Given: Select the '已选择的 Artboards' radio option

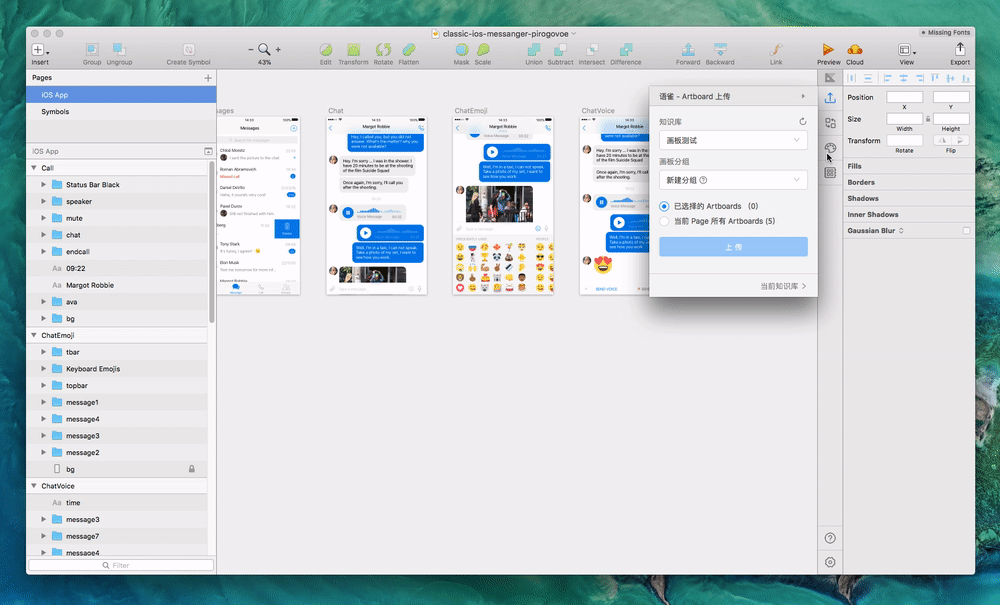Looking at the screenshot, I should (664, 206).
